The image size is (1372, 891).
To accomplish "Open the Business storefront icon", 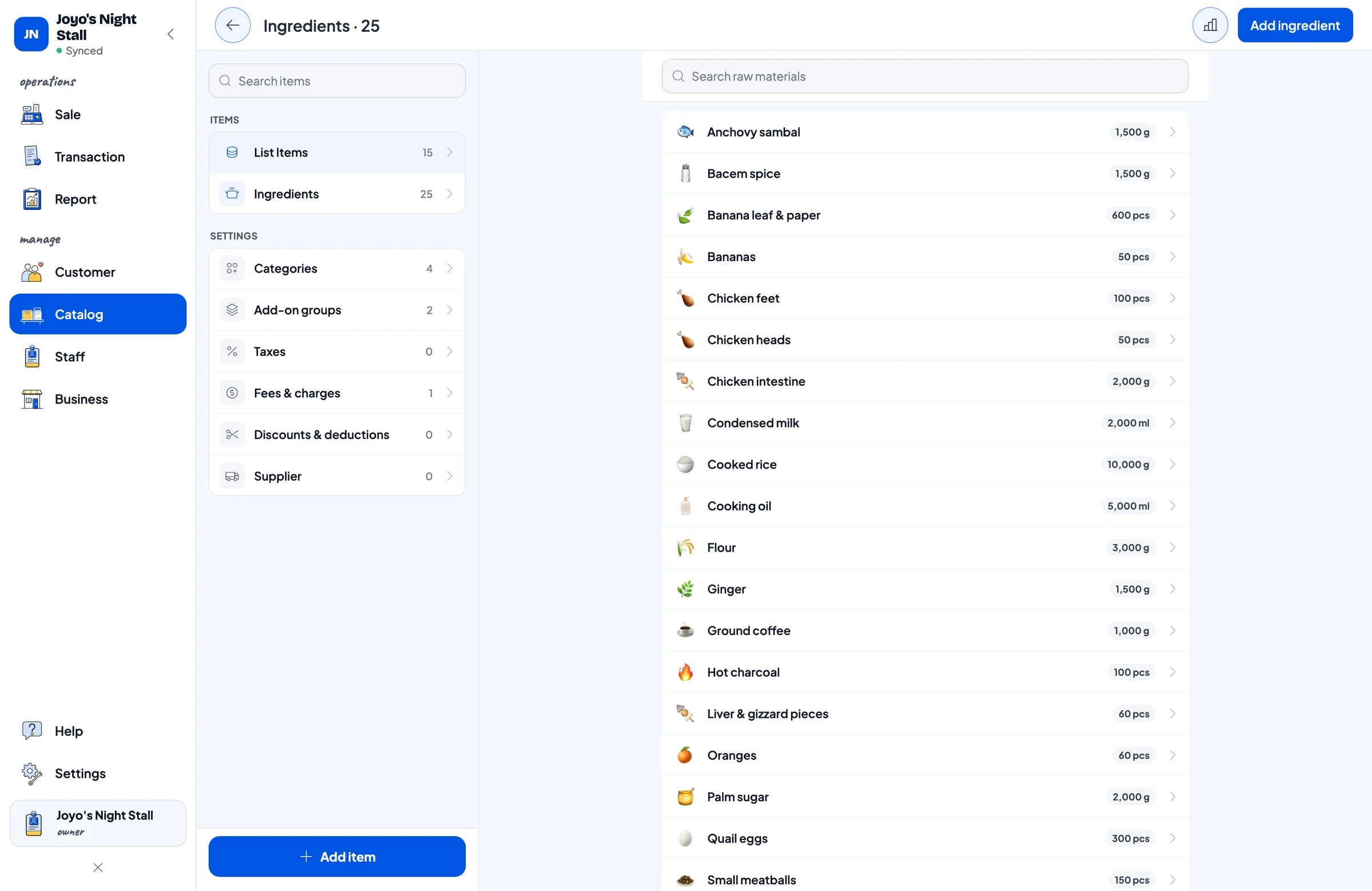I will (x=31, y=399).
